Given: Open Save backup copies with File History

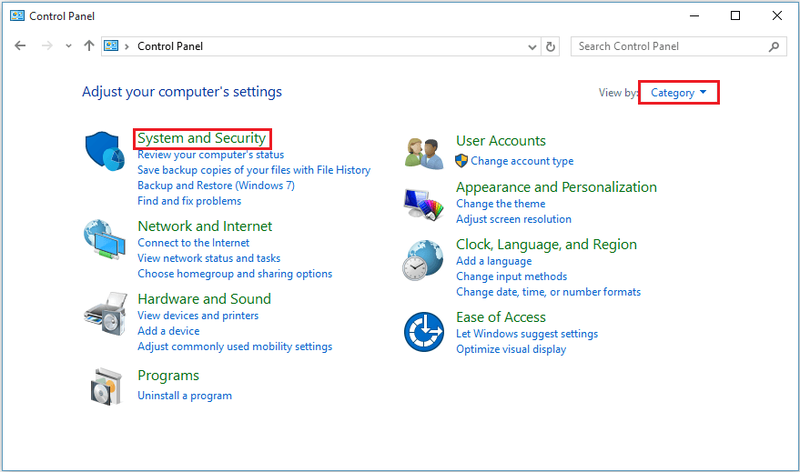Looking at the screenshot, I should click(x=254, y=170).
